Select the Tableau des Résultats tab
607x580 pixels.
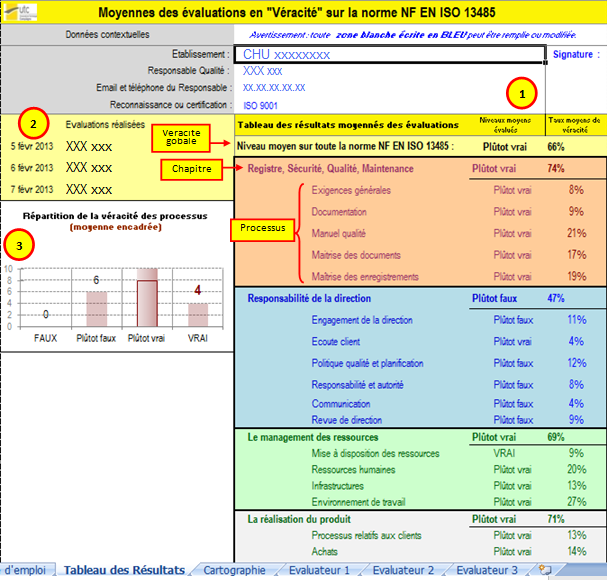[124, 570]
